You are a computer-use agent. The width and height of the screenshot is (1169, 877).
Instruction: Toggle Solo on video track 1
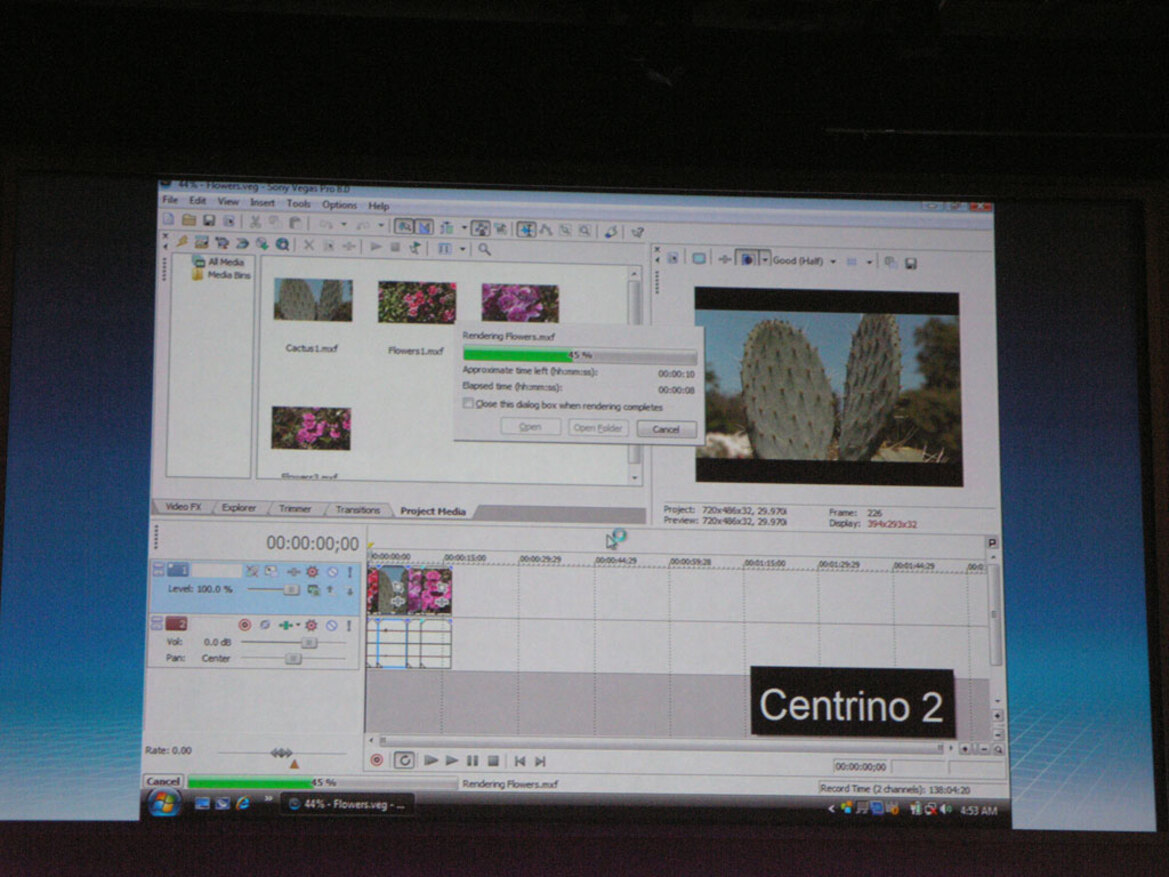tap(349, 572)
